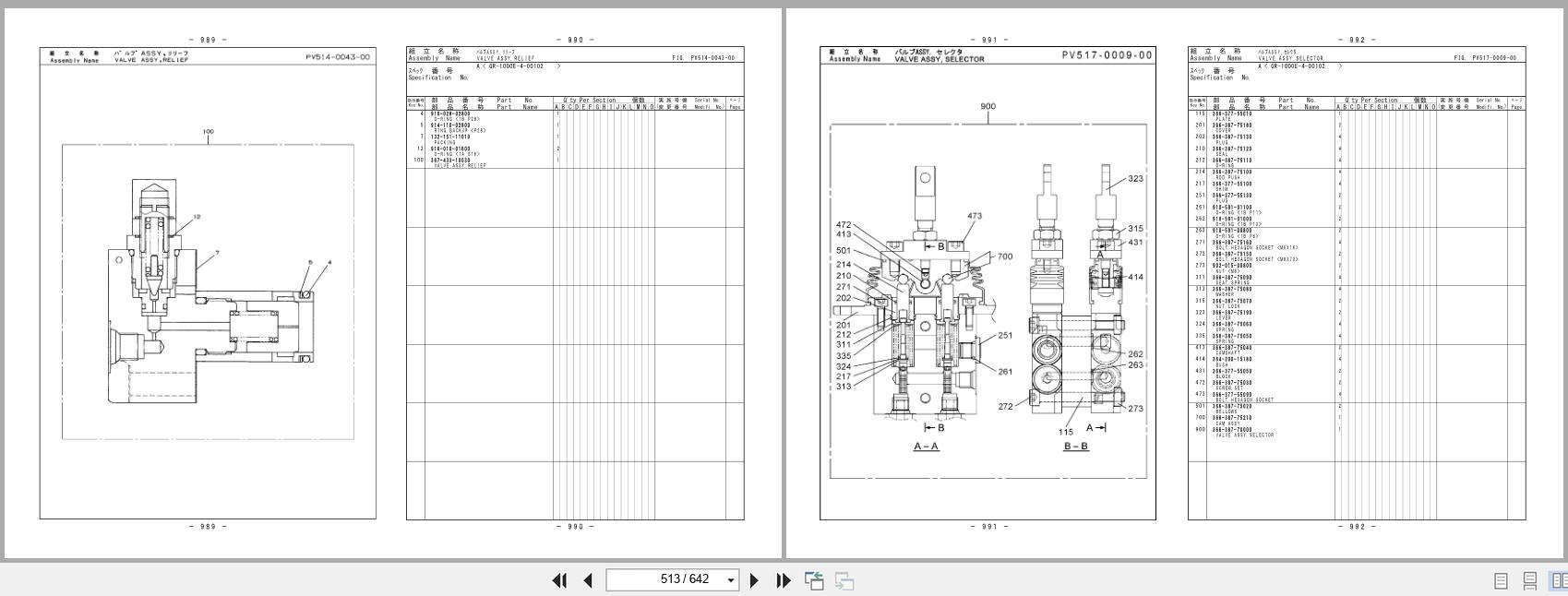Image resolution: width=1568 pixels, height=596 pixels.
Task: Click callout 100 above the relief valve drawing
Action: [208, 132]
